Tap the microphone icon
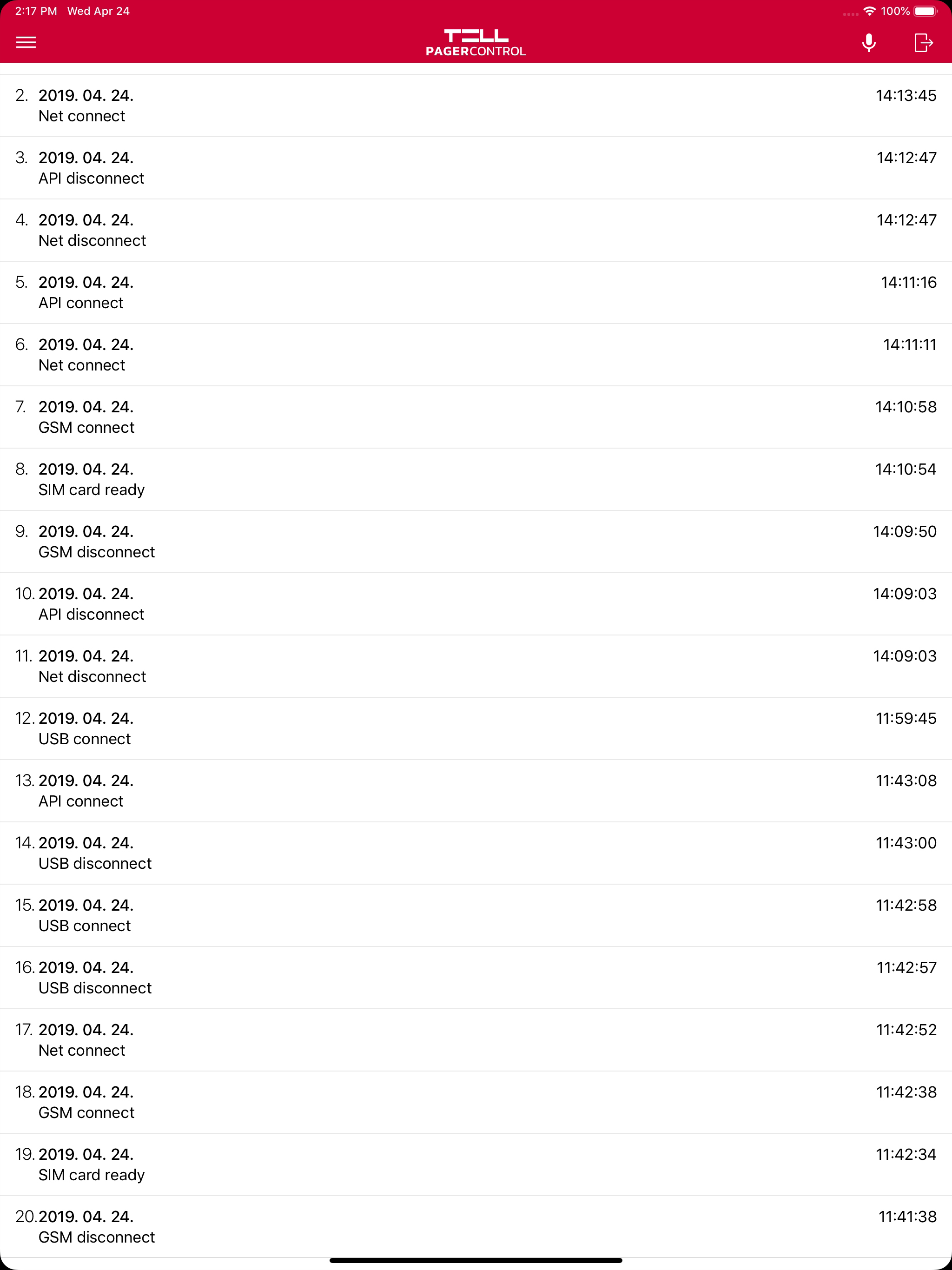952x1270 pixels. 869,42
